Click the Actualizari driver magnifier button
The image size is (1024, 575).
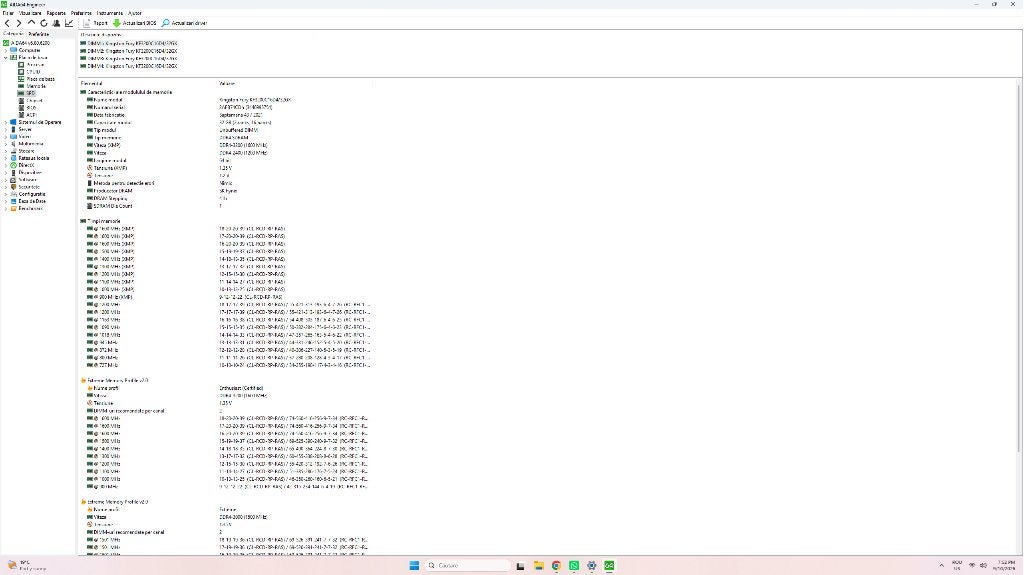184,23
